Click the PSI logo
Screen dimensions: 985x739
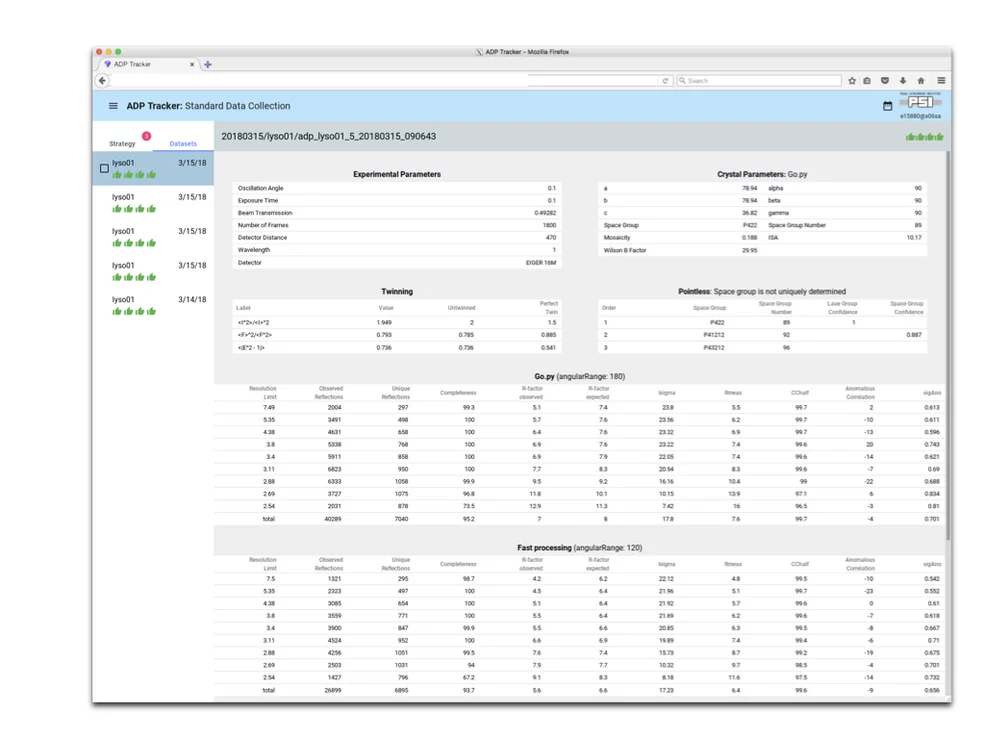[x=920, y=102]
